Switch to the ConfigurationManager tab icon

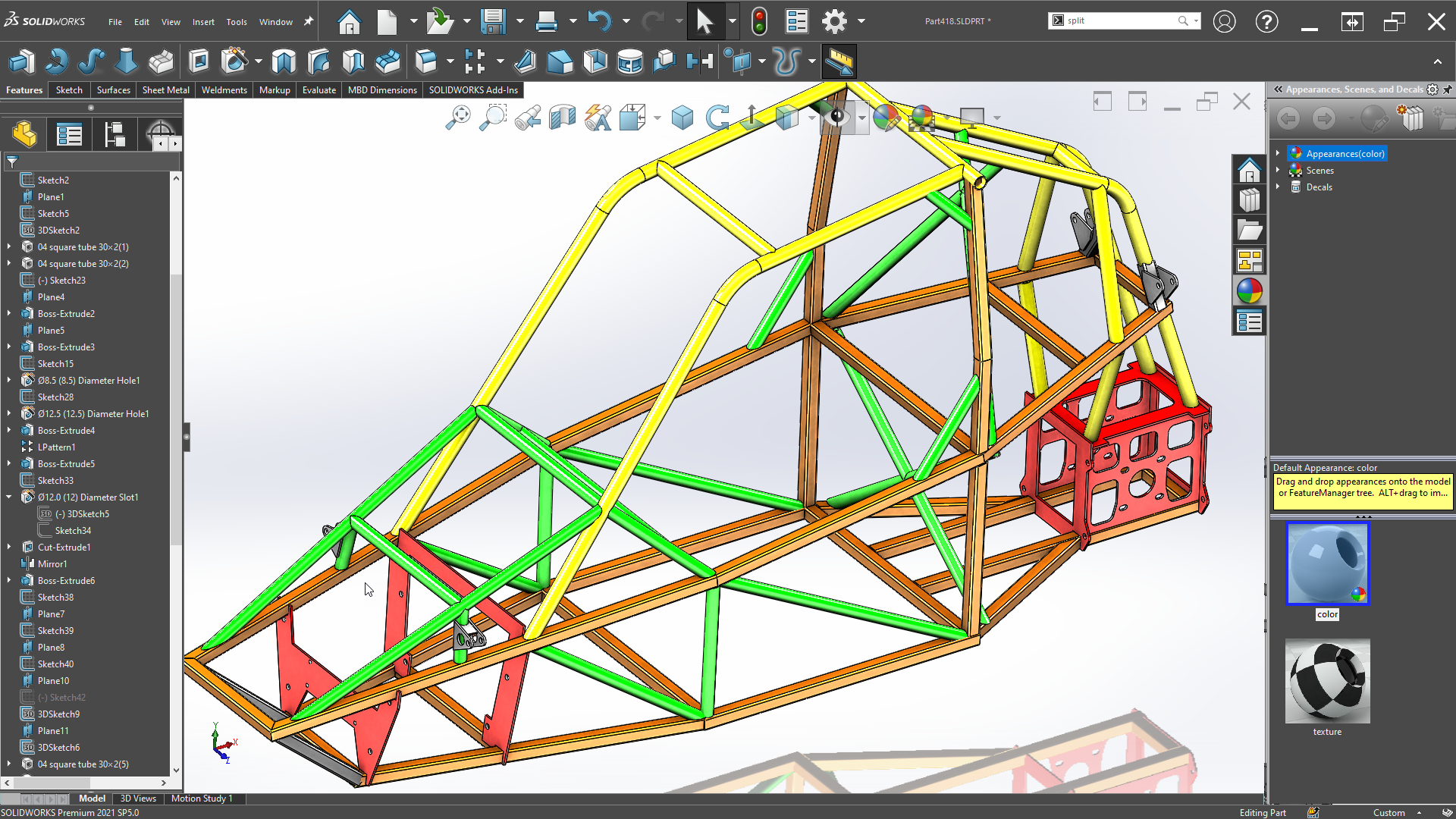click(115, 134)
